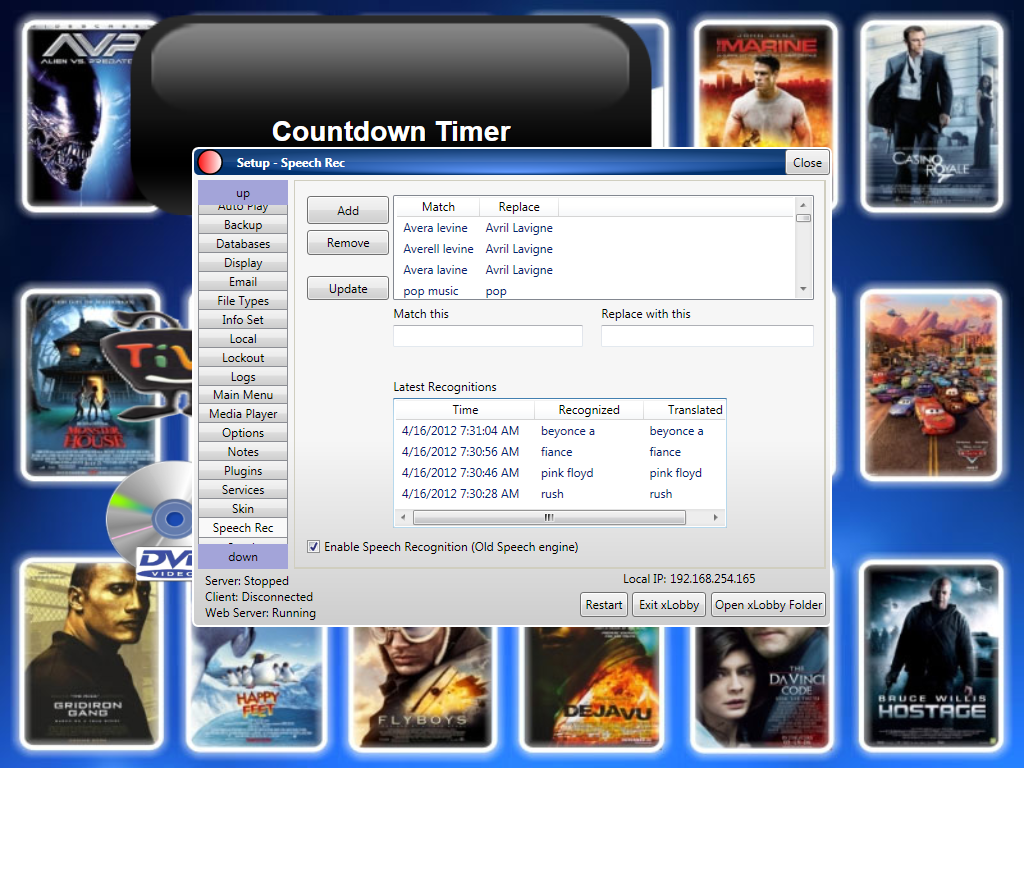
Task: Open the Lockout setup section
Action: coord(243,357)
